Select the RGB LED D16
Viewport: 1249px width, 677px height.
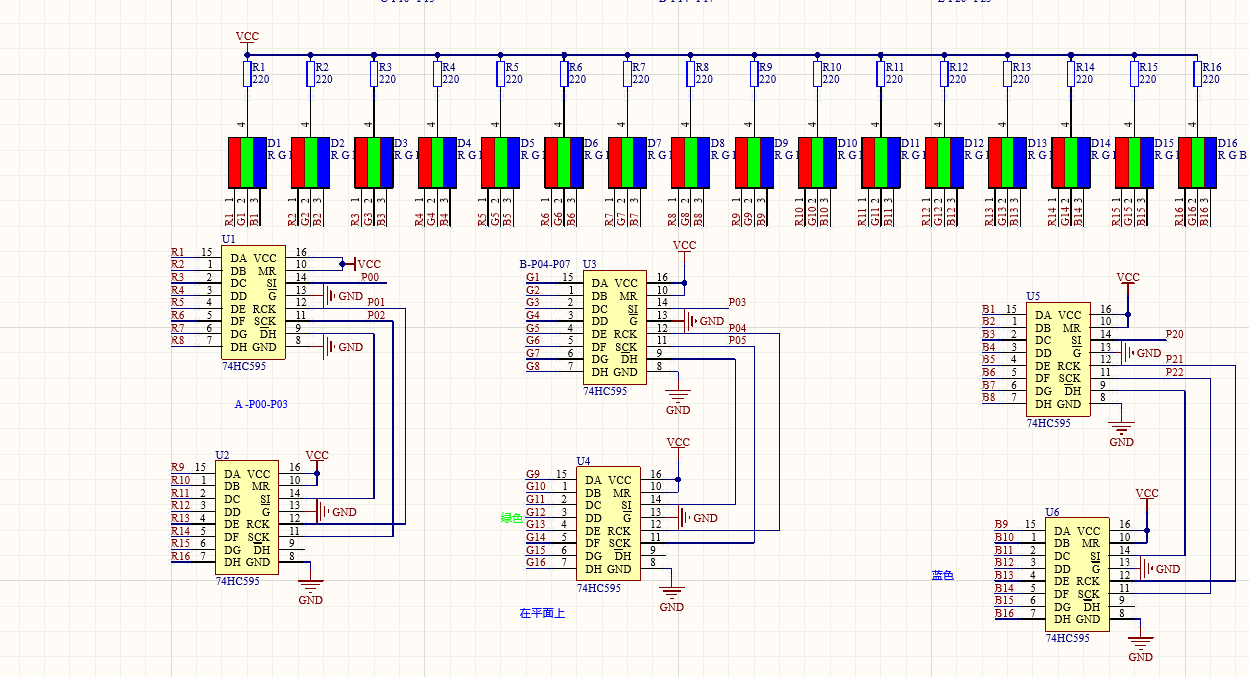point(1198,162)
